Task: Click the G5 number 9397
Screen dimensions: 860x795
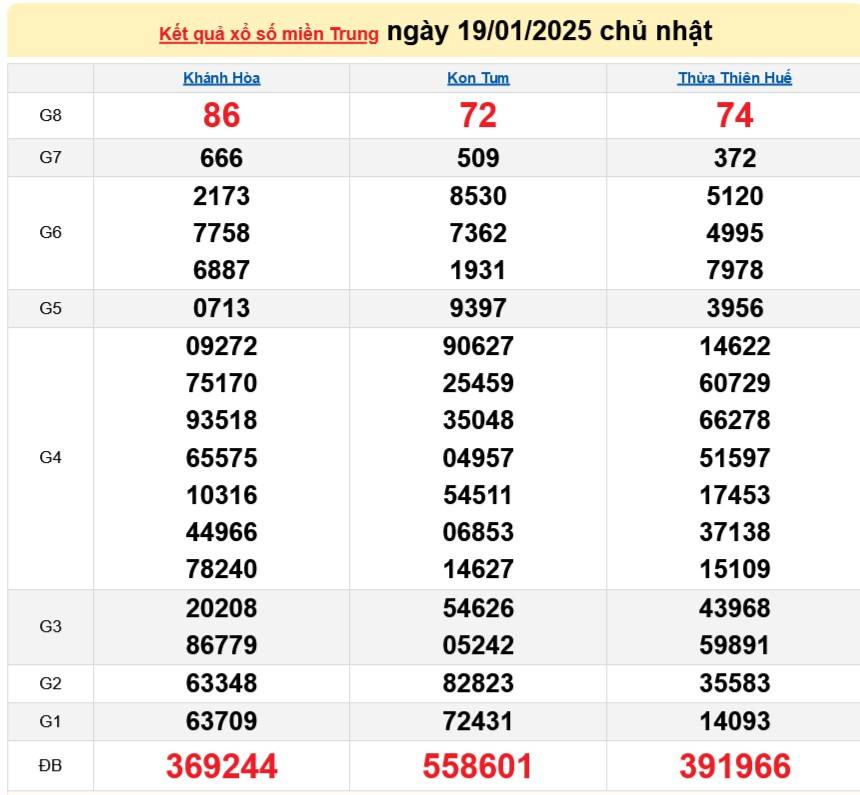Action: pyautogui.click(x=477, y=308)
